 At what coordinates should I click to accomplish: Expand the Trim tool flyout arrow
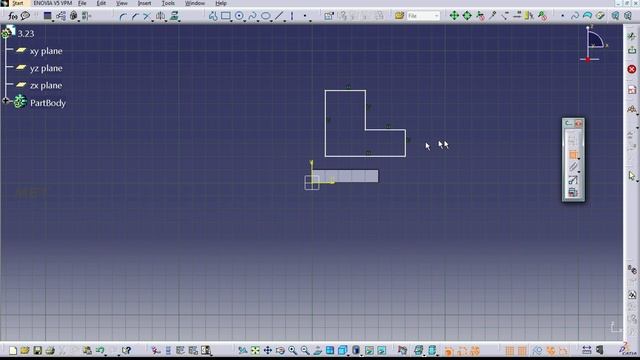pyautogui.click(x=153, y=20)
